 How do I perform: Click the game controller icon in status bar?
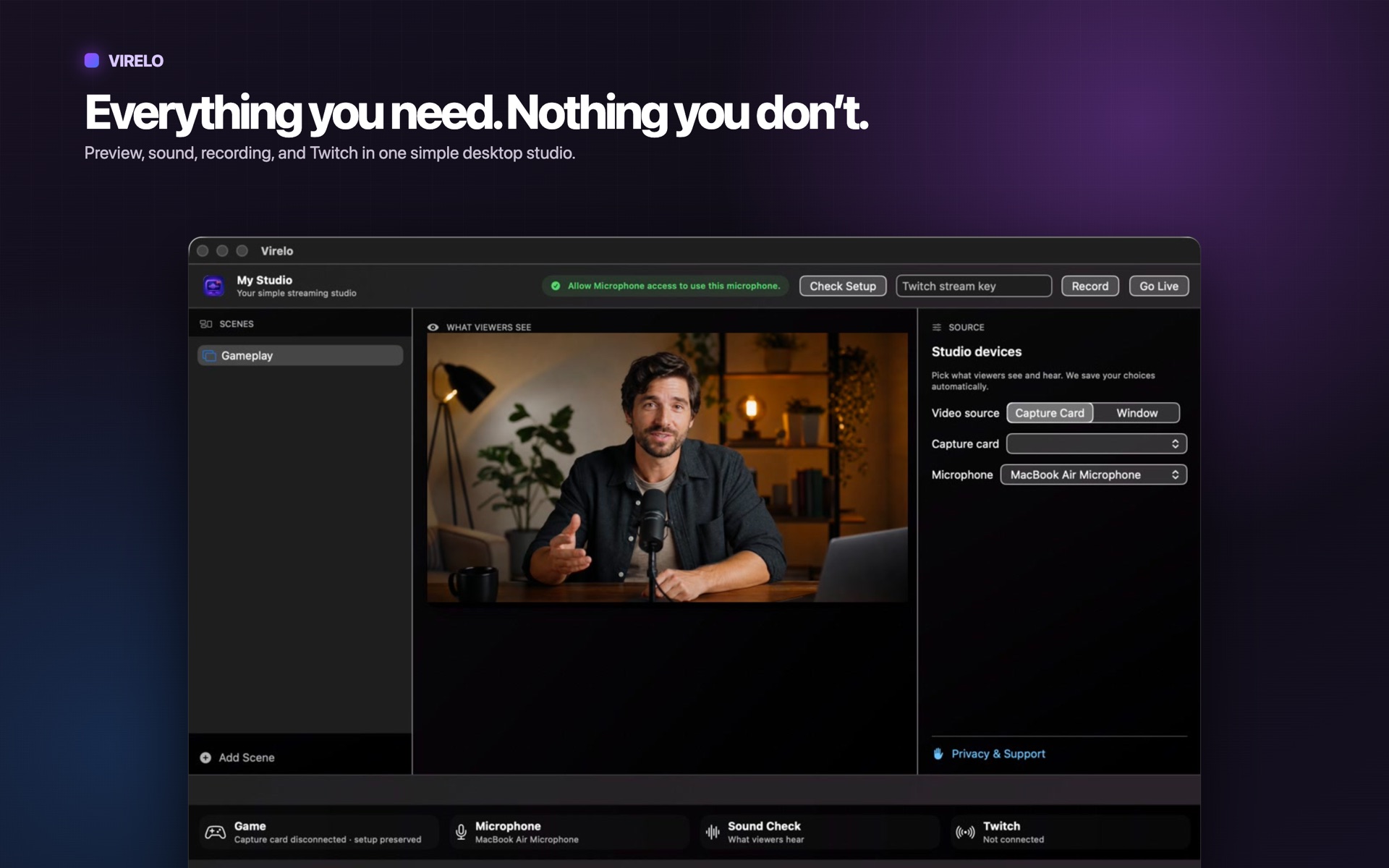pyautogui.click(x=215, y=832)
